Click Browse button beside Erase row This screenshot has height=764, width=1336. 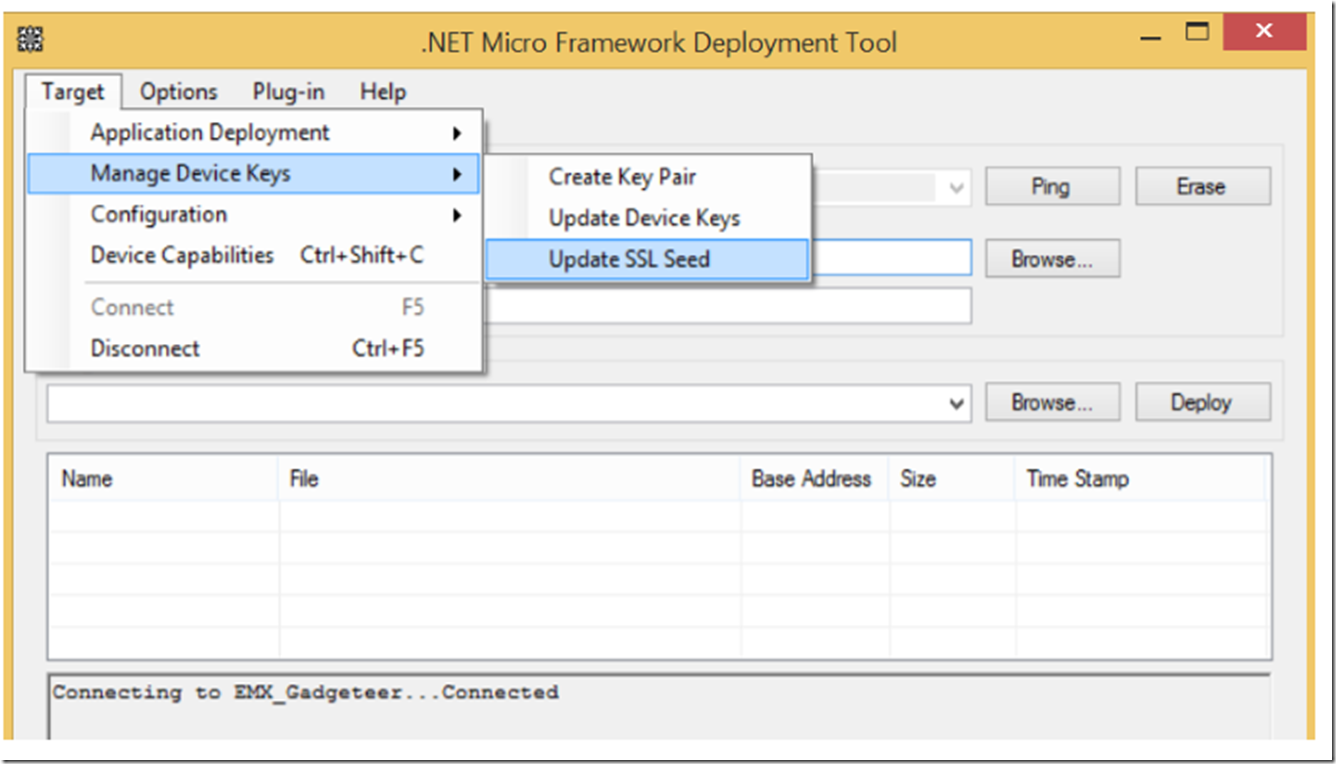(x=1052, y=259)
